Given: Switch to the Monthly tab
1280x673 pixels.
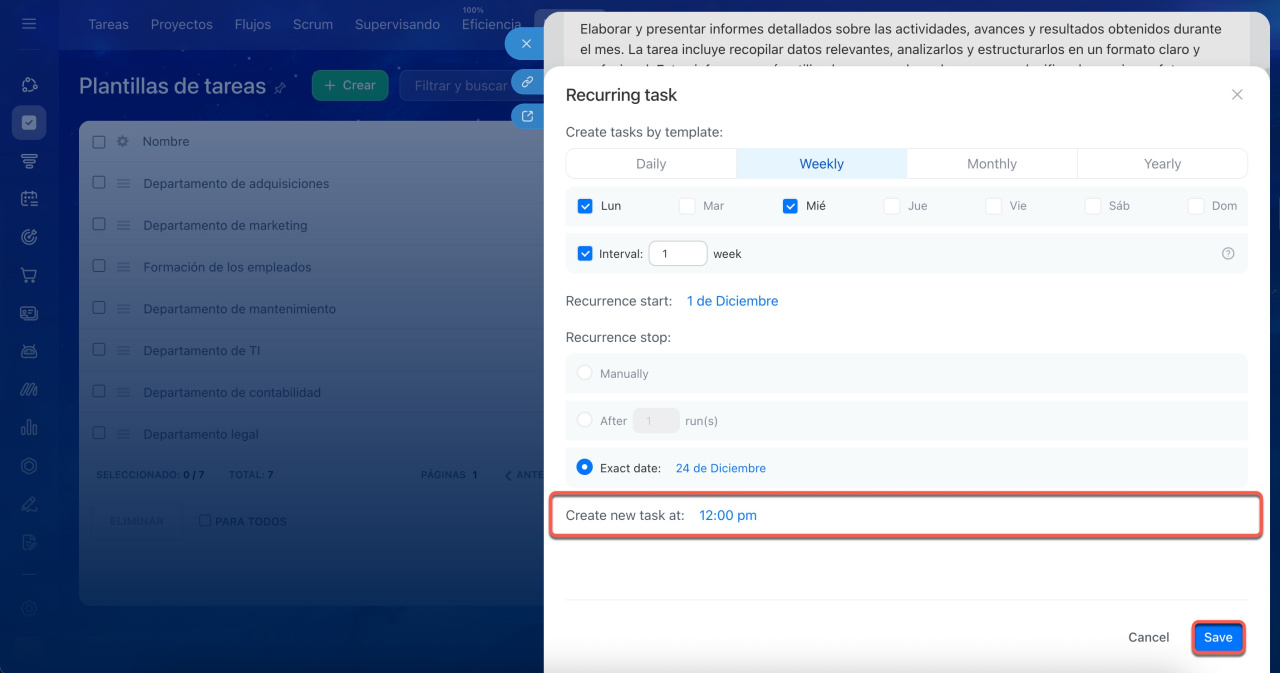Looking at the screenshot, I should click(x=991, y=164).
